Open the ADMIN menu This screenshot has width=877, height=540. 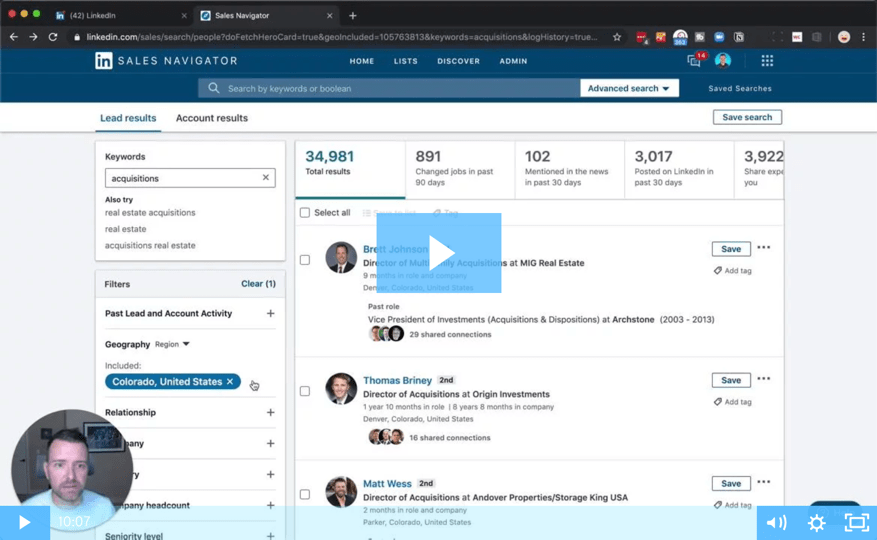click(513, 61)
